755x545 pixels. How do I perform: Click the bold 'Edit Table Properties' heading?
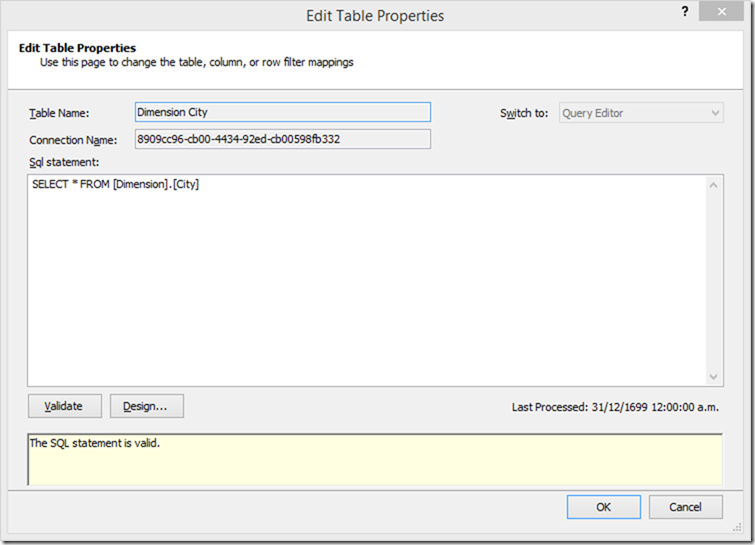tap(77, 48)
